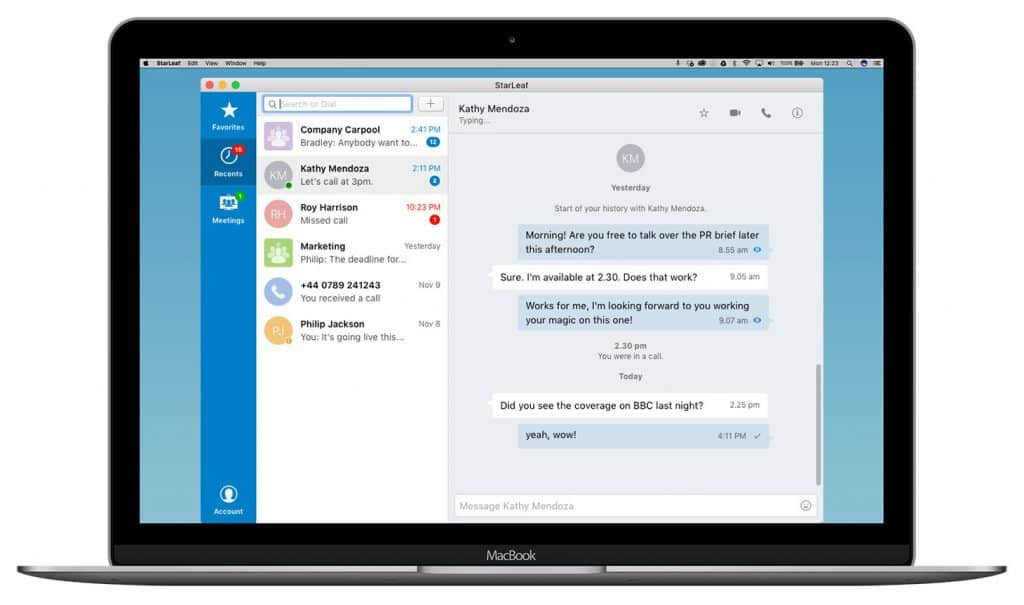Click the plus button next to search
Image resolution: width=1024 pixels, height=605 pixels.
click(x=430, y=104)
